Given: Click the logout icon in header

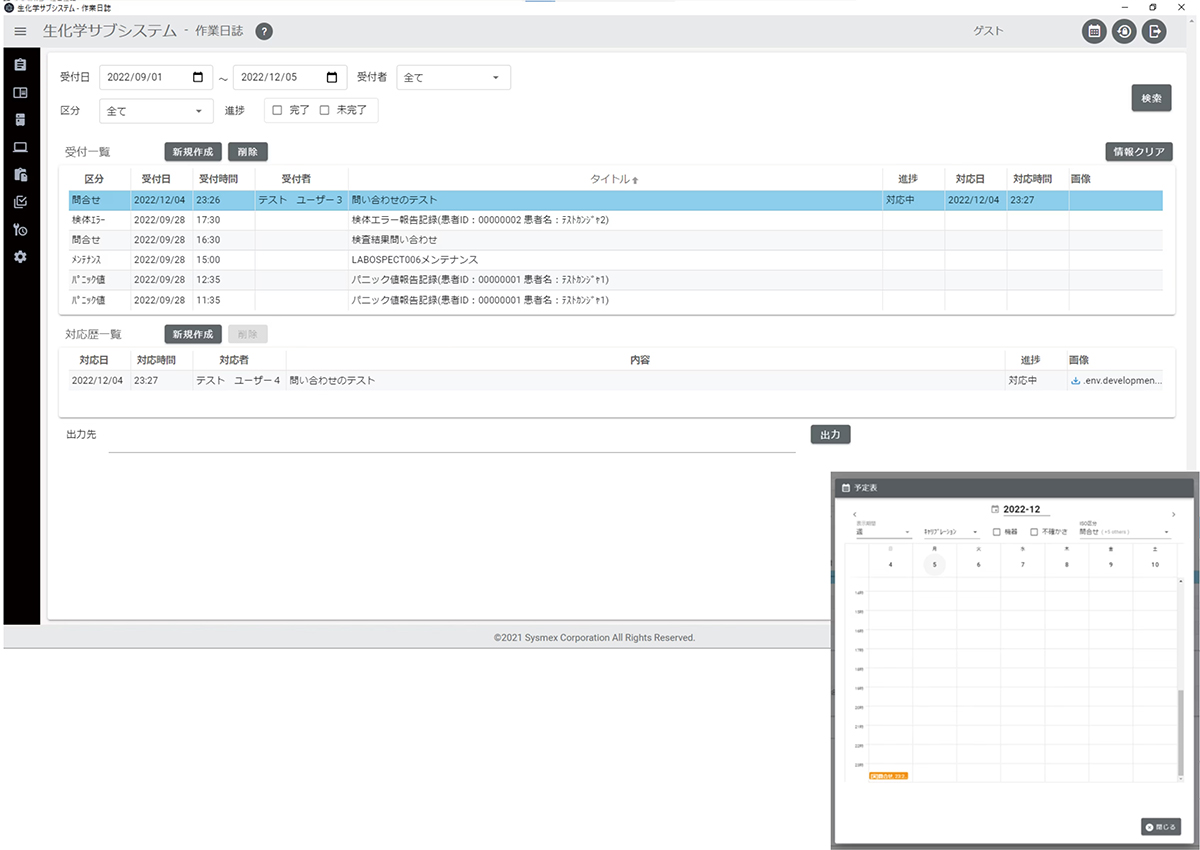Looking at the screenshot, I should coord(1154,31).
